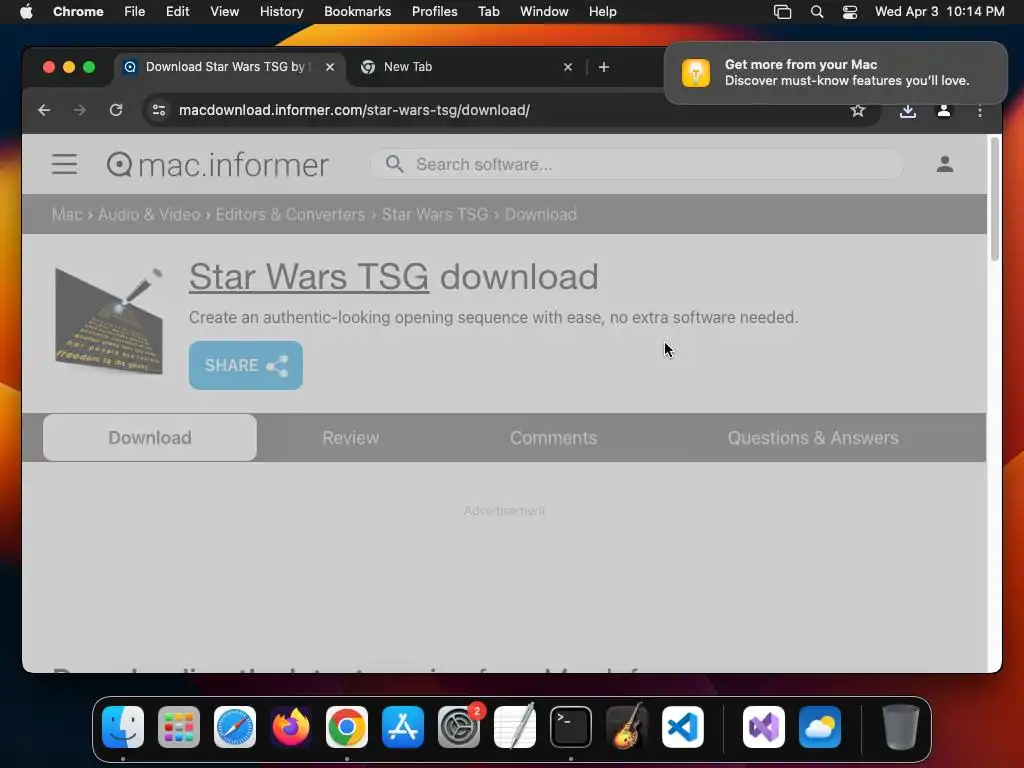The image size is (1024, 768).
Task: Open the File menu
Action: click(135, 12)
